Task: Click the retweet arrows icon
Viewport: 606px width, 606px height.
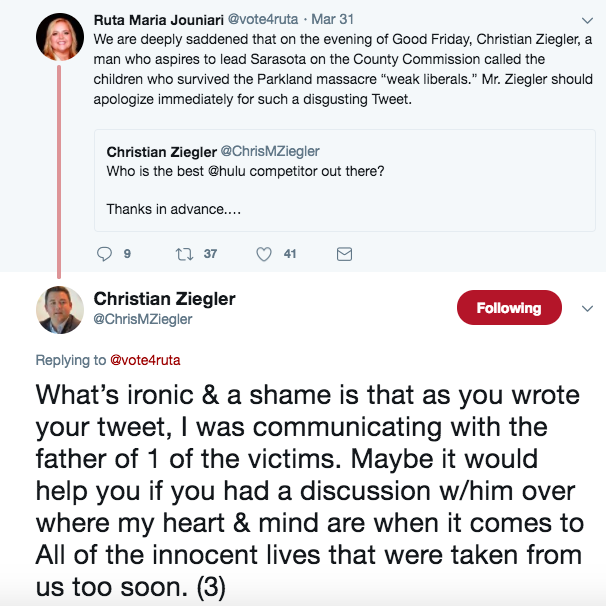Action: [183, 254]
